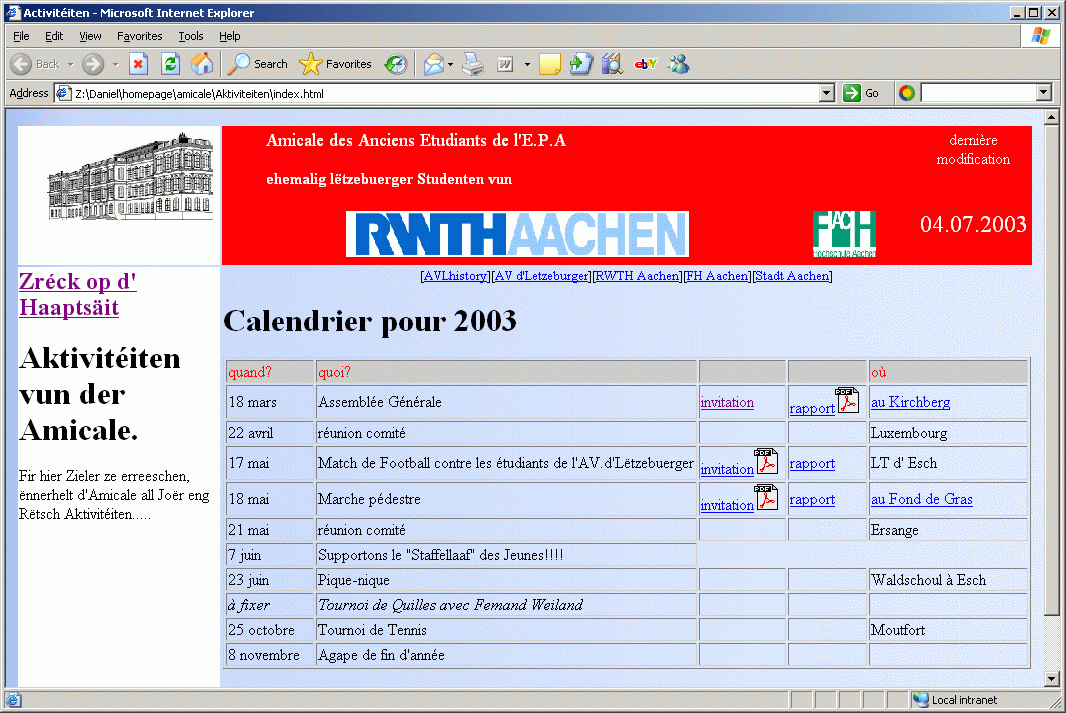This screenshot has width=1066, height=713.
Task: Open the Favorites menu in the menu bar
Action: pos(139,36)
